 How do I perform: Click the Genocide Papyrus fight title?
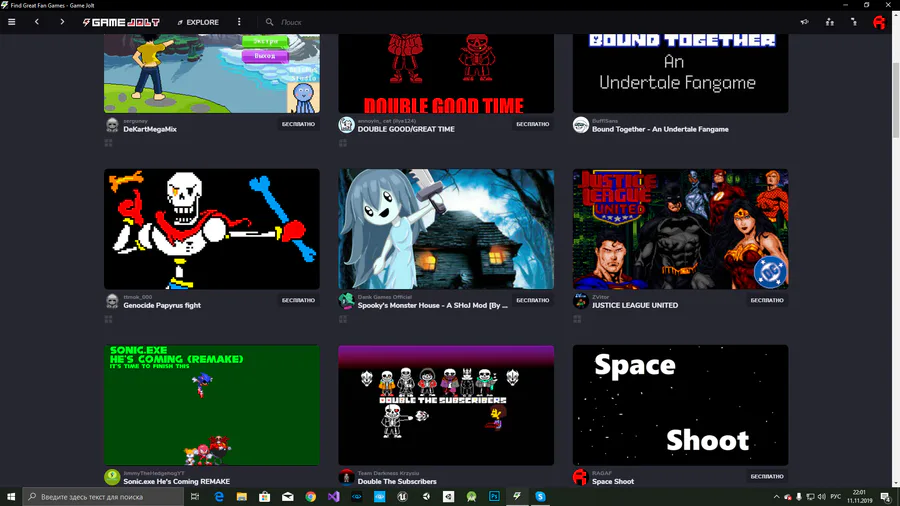coord(162,305)
